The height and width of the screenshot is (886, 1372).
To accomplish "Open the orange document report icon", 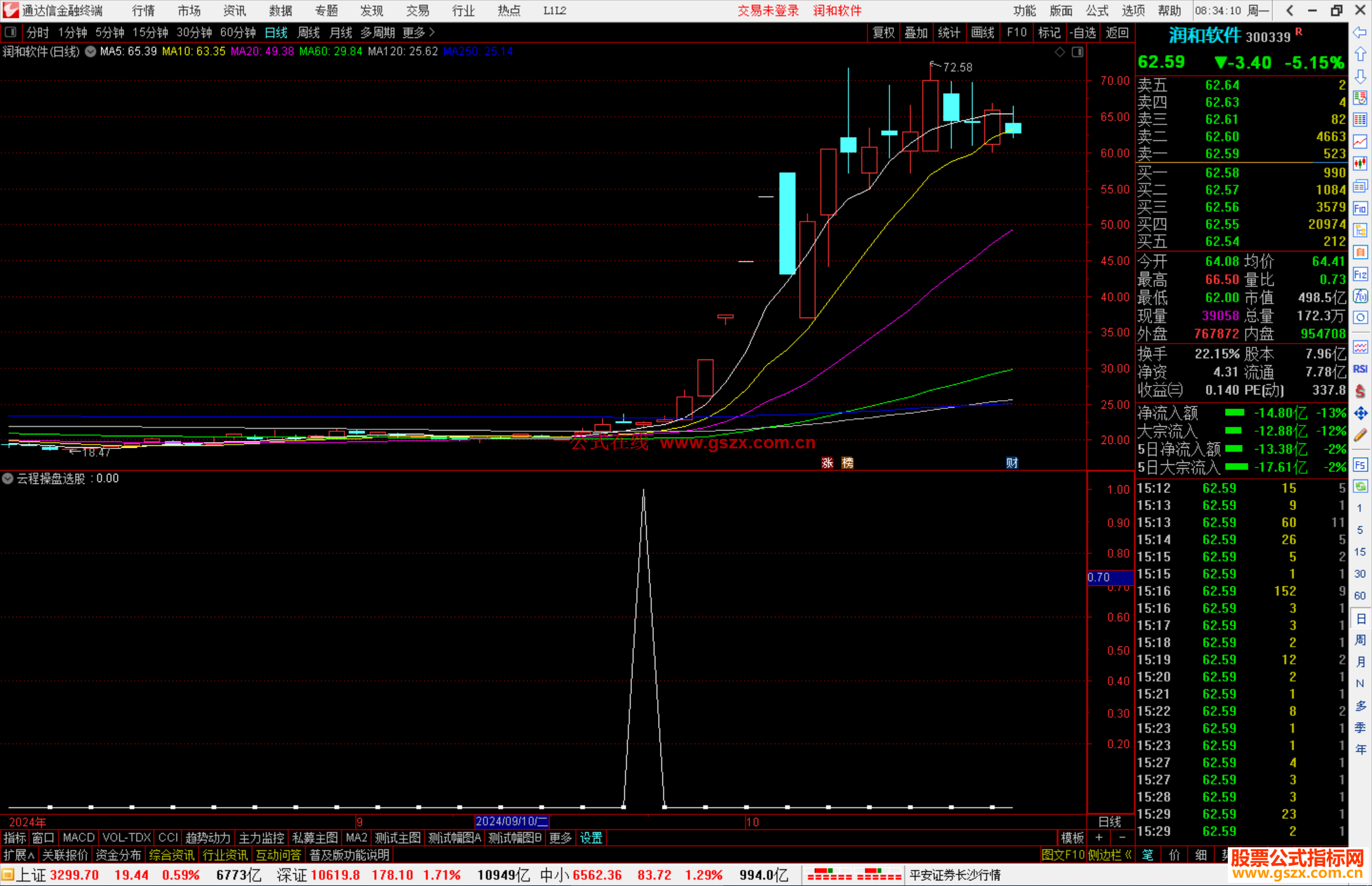I will [x=1360, y=252].
